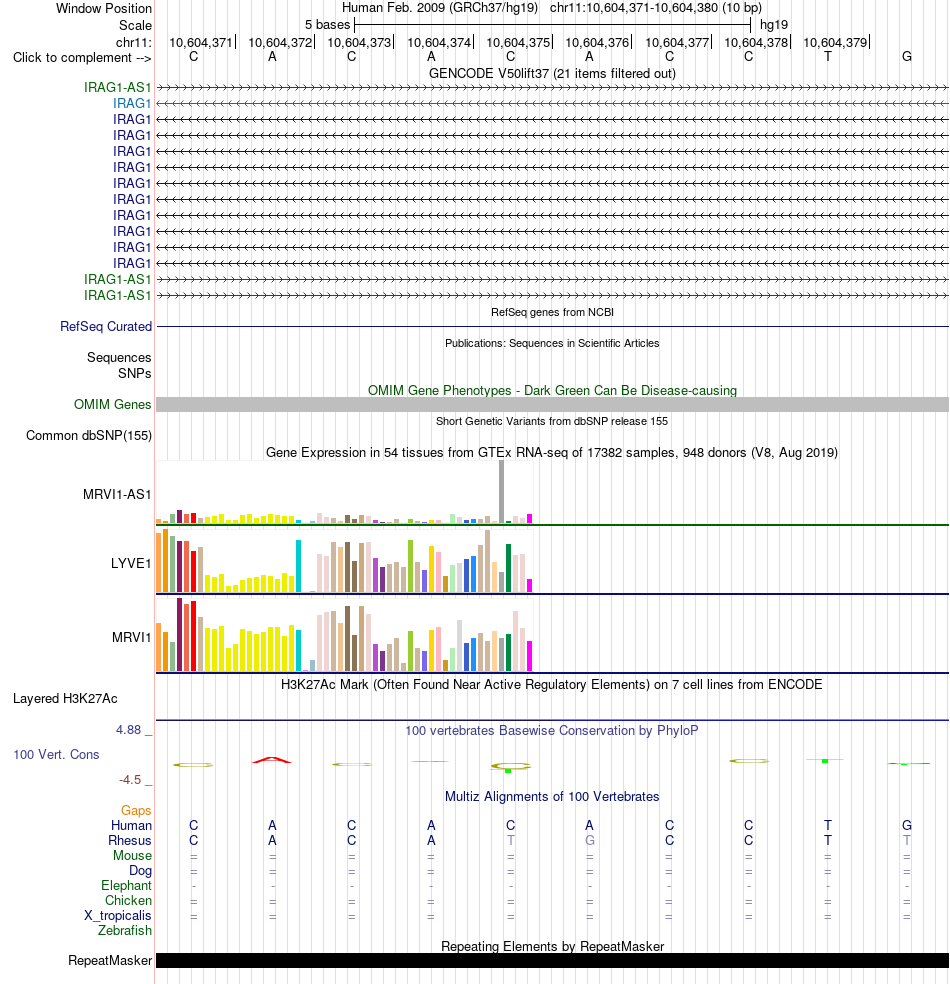Click the '5 bases' scale bar text

tap(328, 25)
